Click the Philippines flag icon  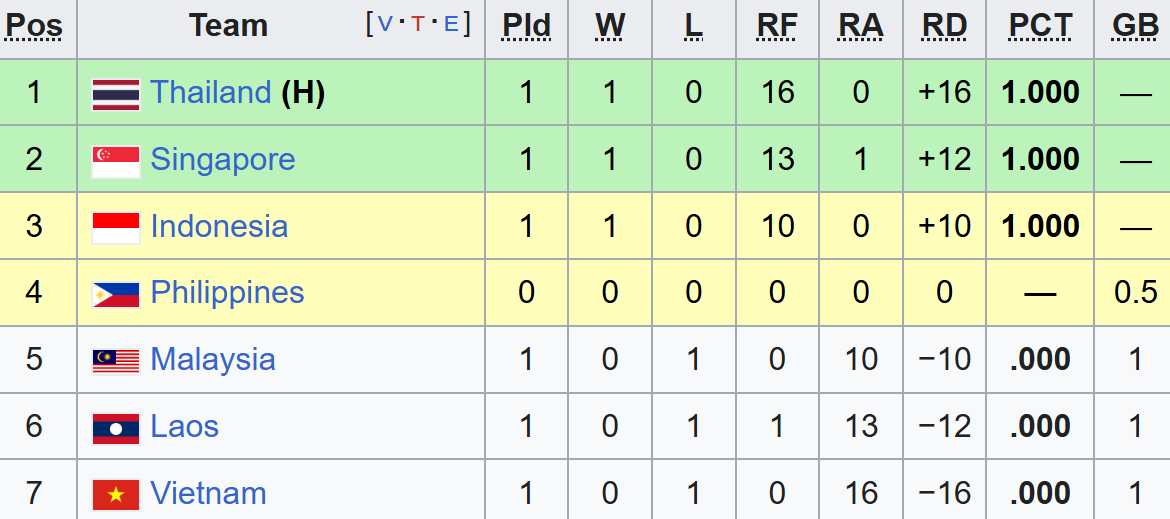pos(116,293)
